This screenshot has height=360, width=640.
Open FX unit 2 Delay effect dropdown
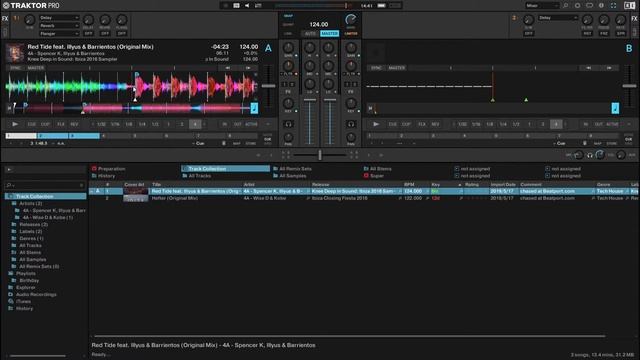click(x=558, y=18)
